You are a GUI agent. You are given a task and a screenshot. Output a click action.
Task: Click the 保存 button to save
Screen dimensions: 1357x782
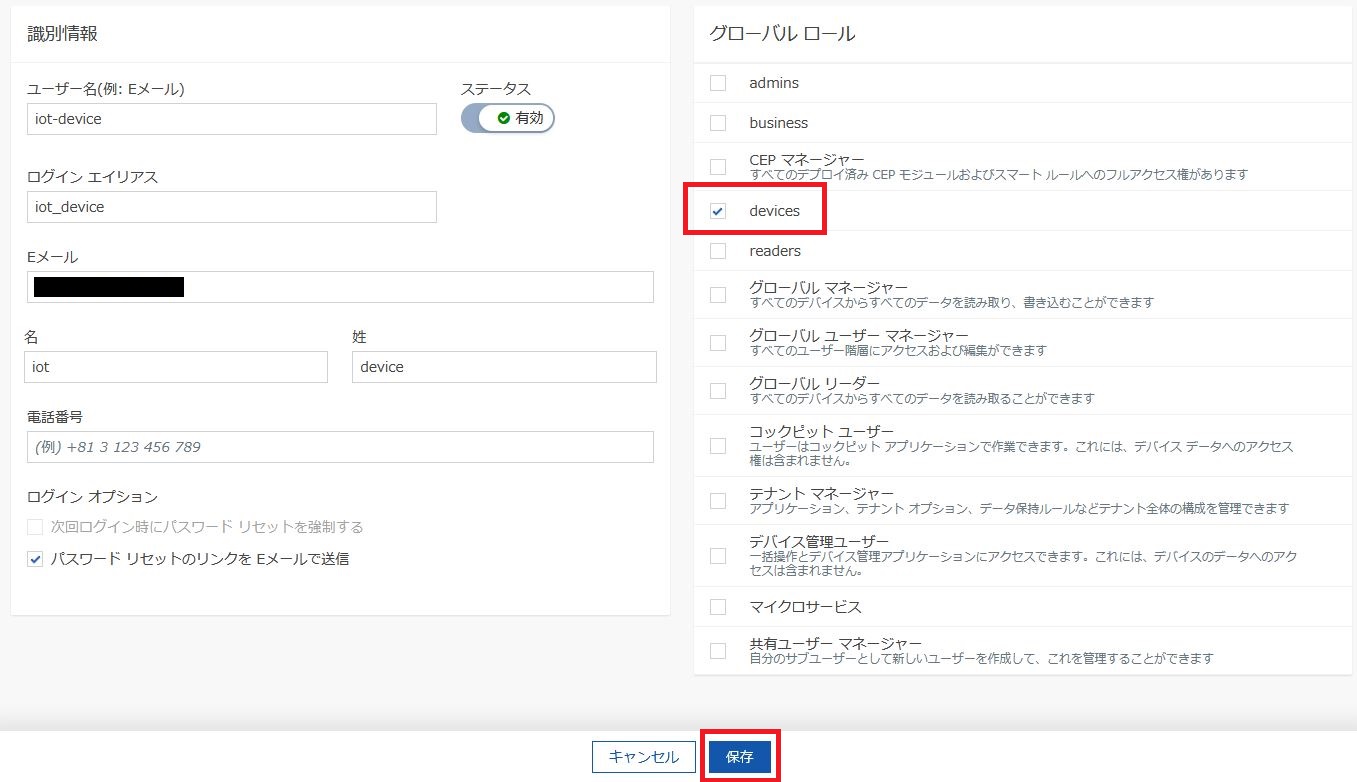pyautogui.click(x=739, y=757)
